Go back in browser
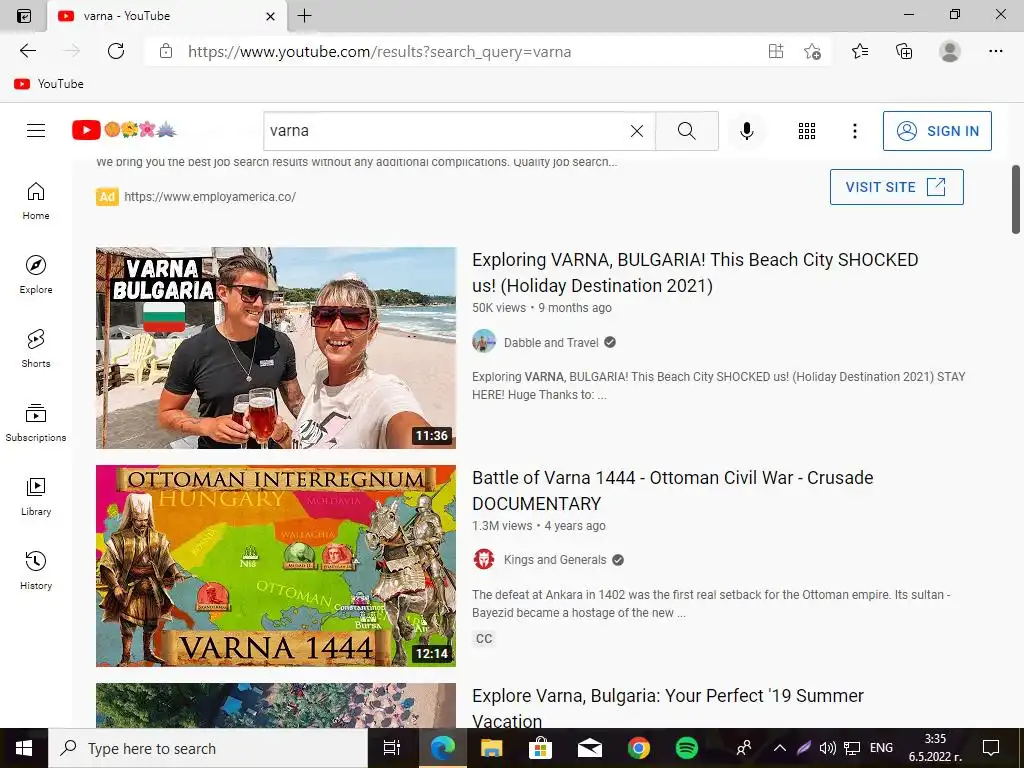Image resolution: width=1024 pixels, height=768 pixels. (28, 51)
